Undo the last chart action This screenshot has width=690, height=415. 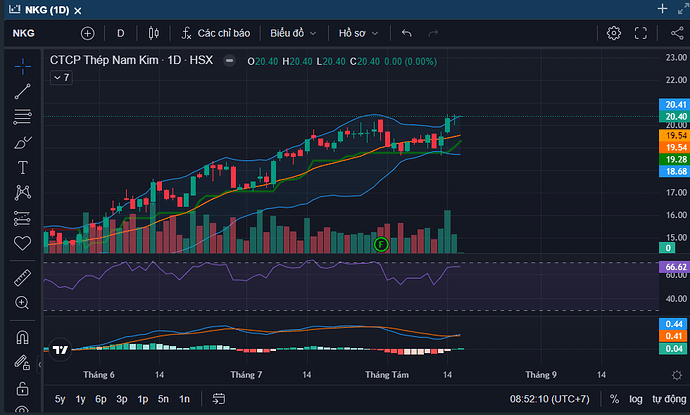click(407, 33)
